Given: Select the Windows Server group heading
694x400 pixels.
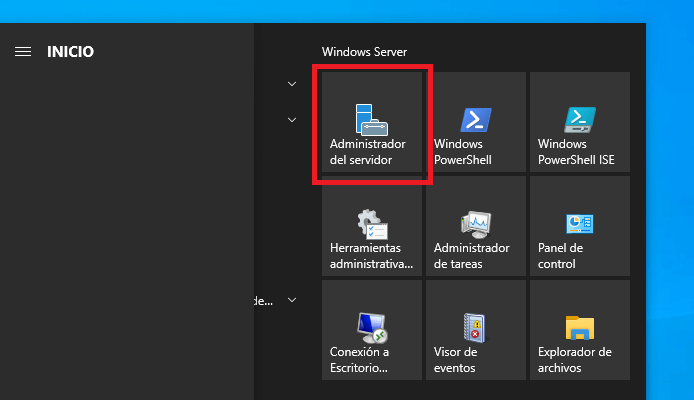Looking at the screenshot, I should [x=364, y=52].
